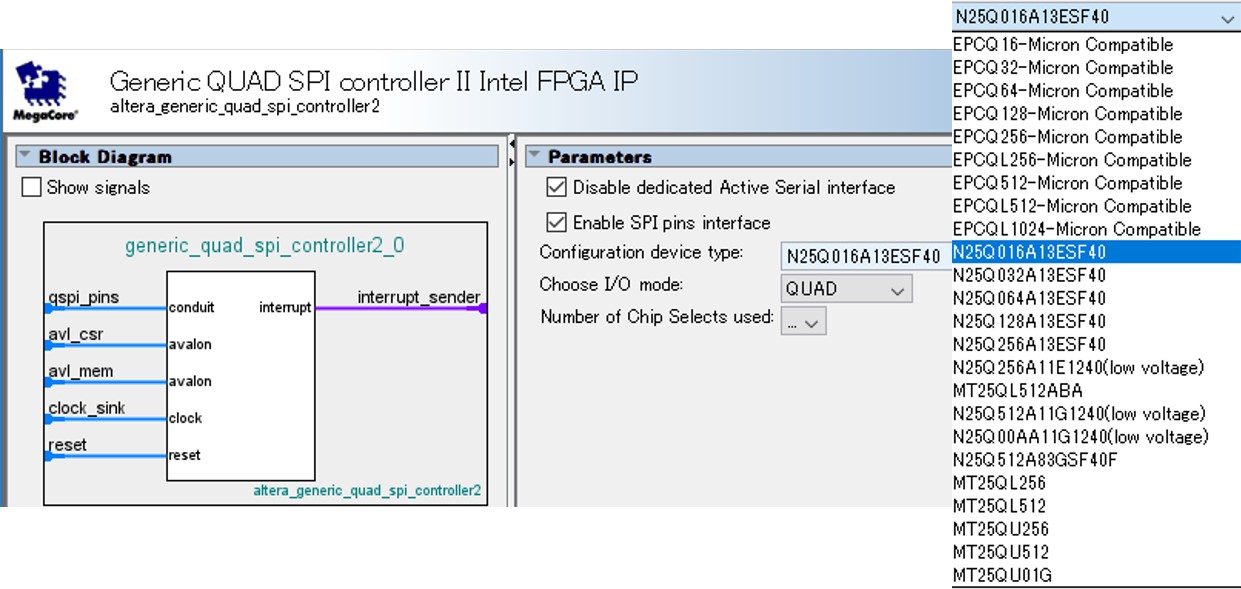The image size is (1241, 589).
Task: Open the Choose I/O mode dropdown
Action: 846,289
